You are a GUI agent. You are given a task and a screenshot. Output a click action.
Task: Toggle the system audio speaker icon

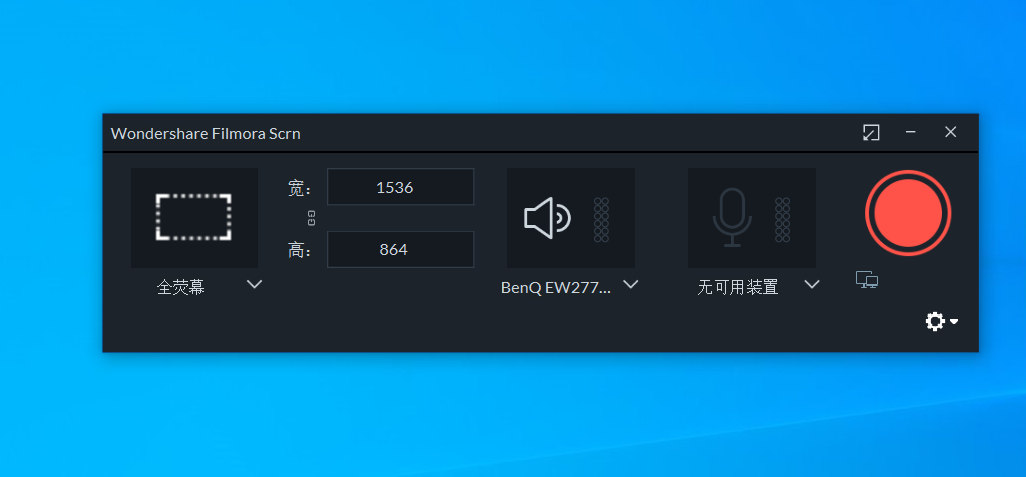pyautogui.click(x=547, y=218)
